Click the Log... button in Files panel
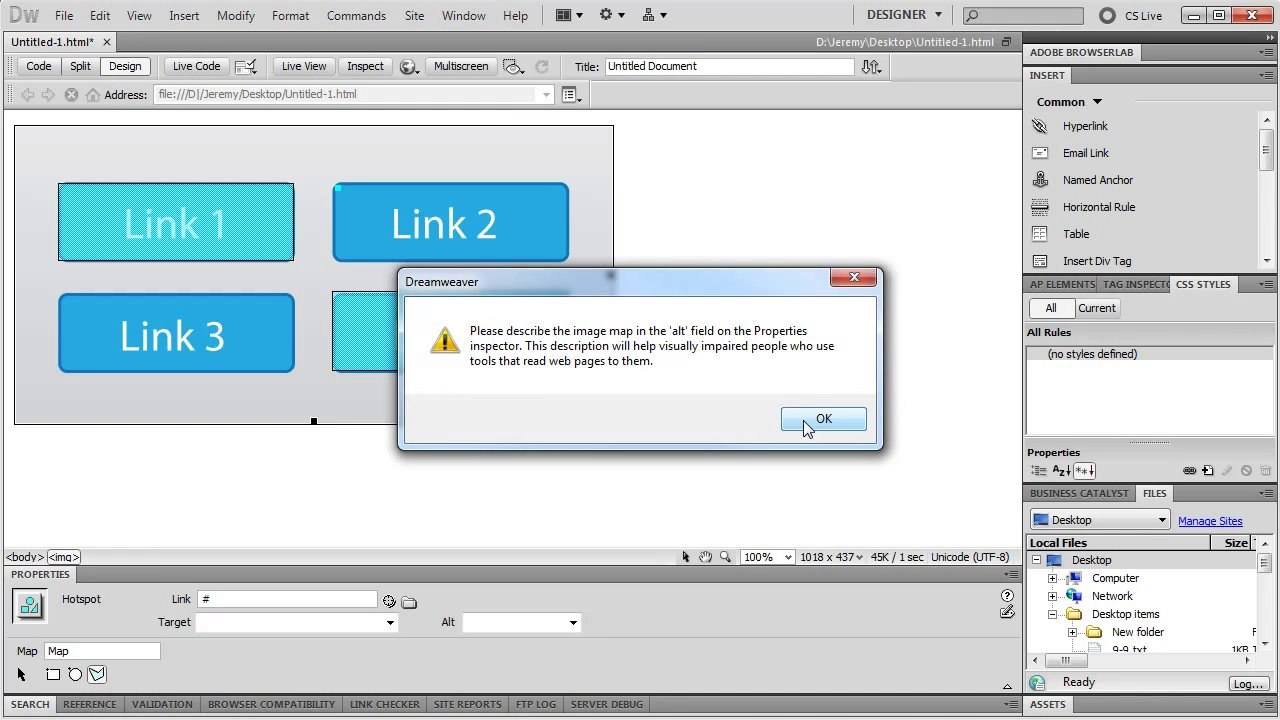 [x=1248, y=684]
